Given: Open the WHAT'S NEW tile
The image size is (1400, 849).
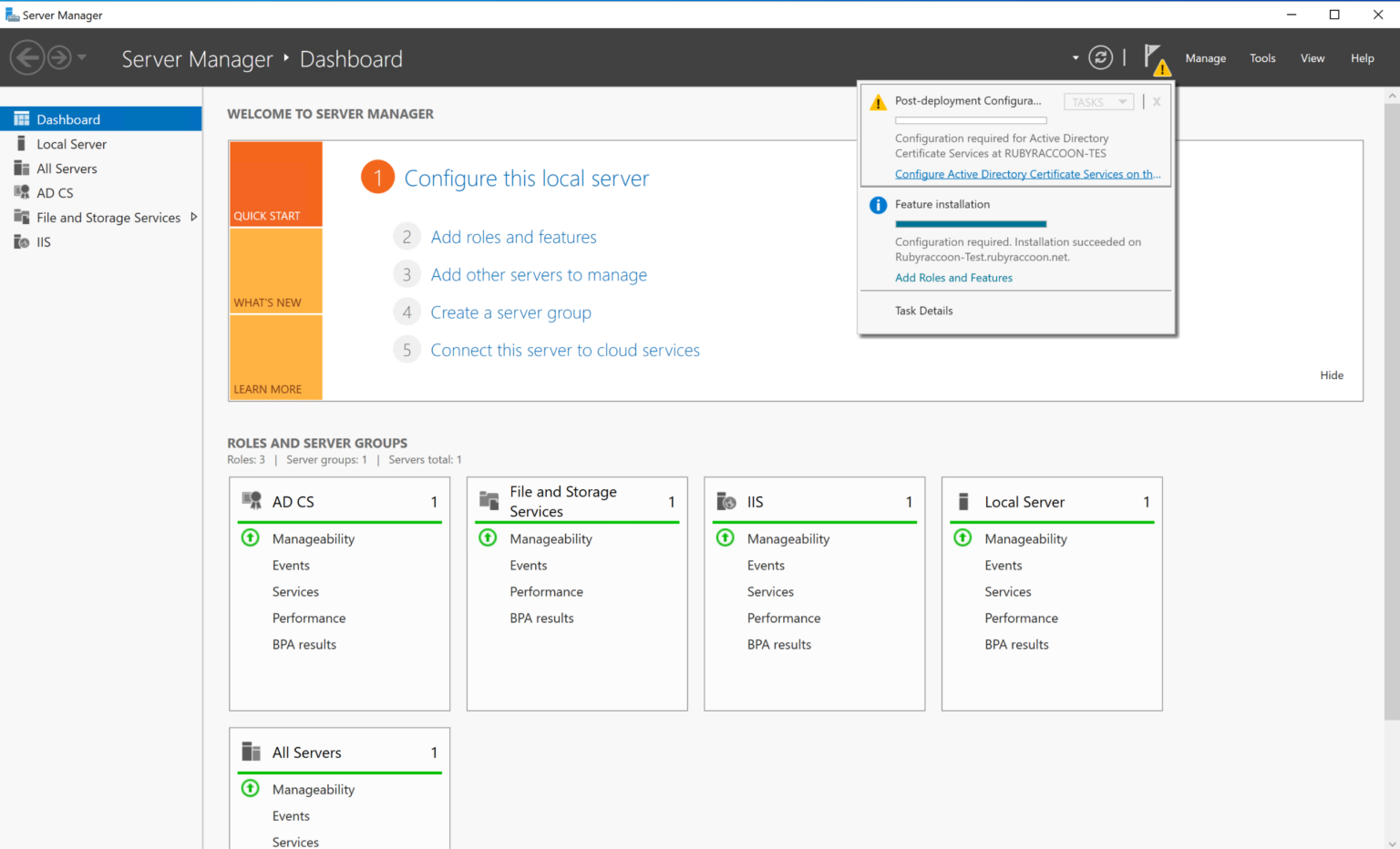Looking at the screenshot, I should [x=276, y=271].
